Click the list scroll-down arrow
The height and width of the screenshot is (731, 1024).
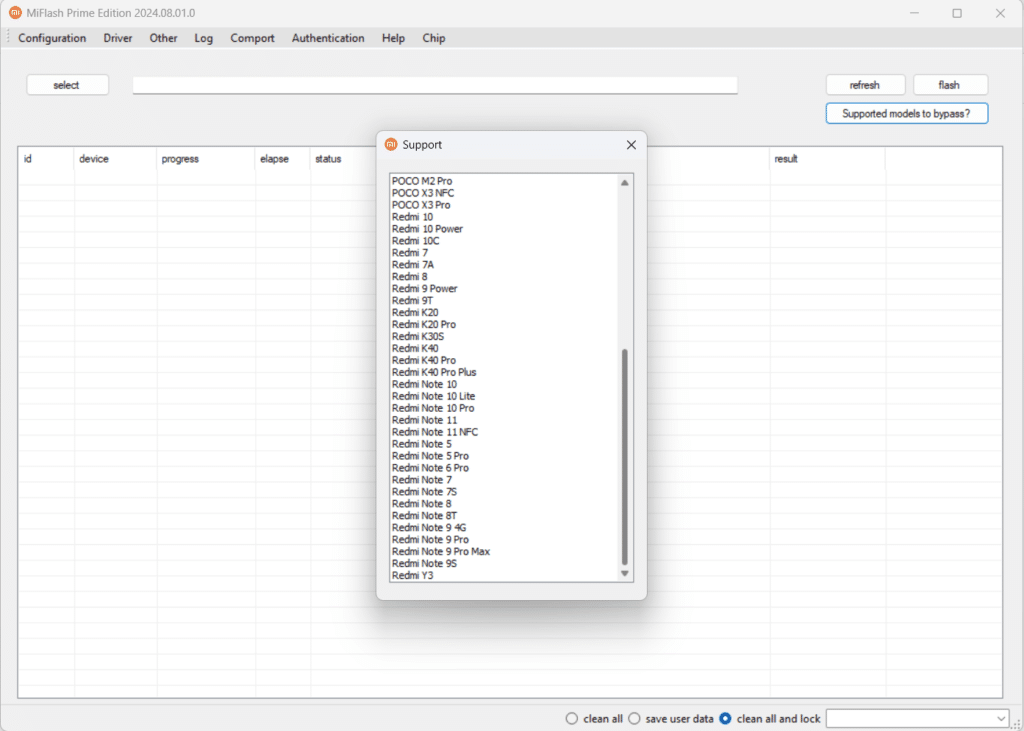point(624,574)
